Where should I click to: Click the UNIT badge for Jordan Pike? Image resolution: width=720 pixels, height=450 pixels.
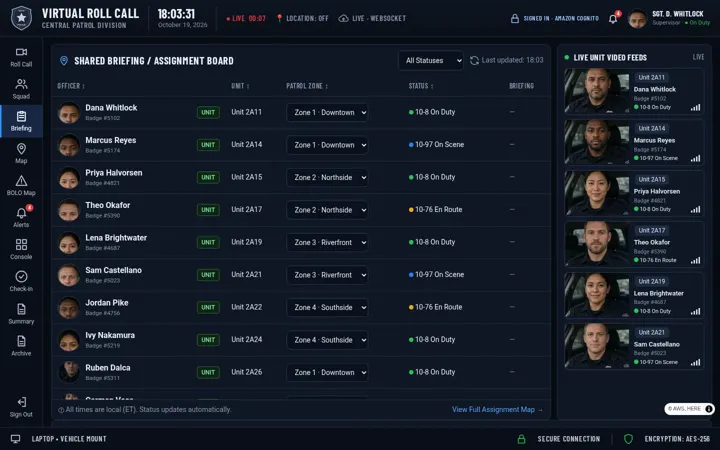[x=208, y=307]
